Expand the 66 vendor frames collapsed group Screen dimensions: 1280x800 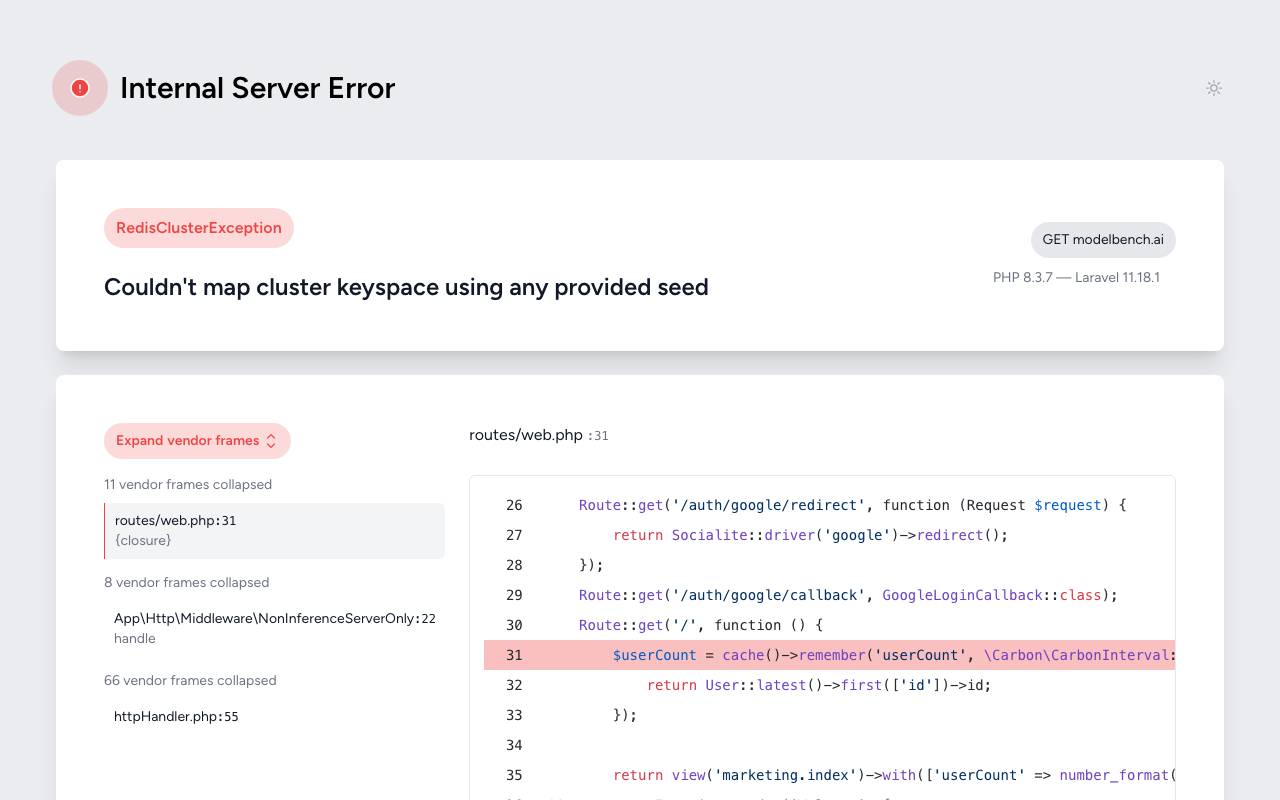(190, 680)
